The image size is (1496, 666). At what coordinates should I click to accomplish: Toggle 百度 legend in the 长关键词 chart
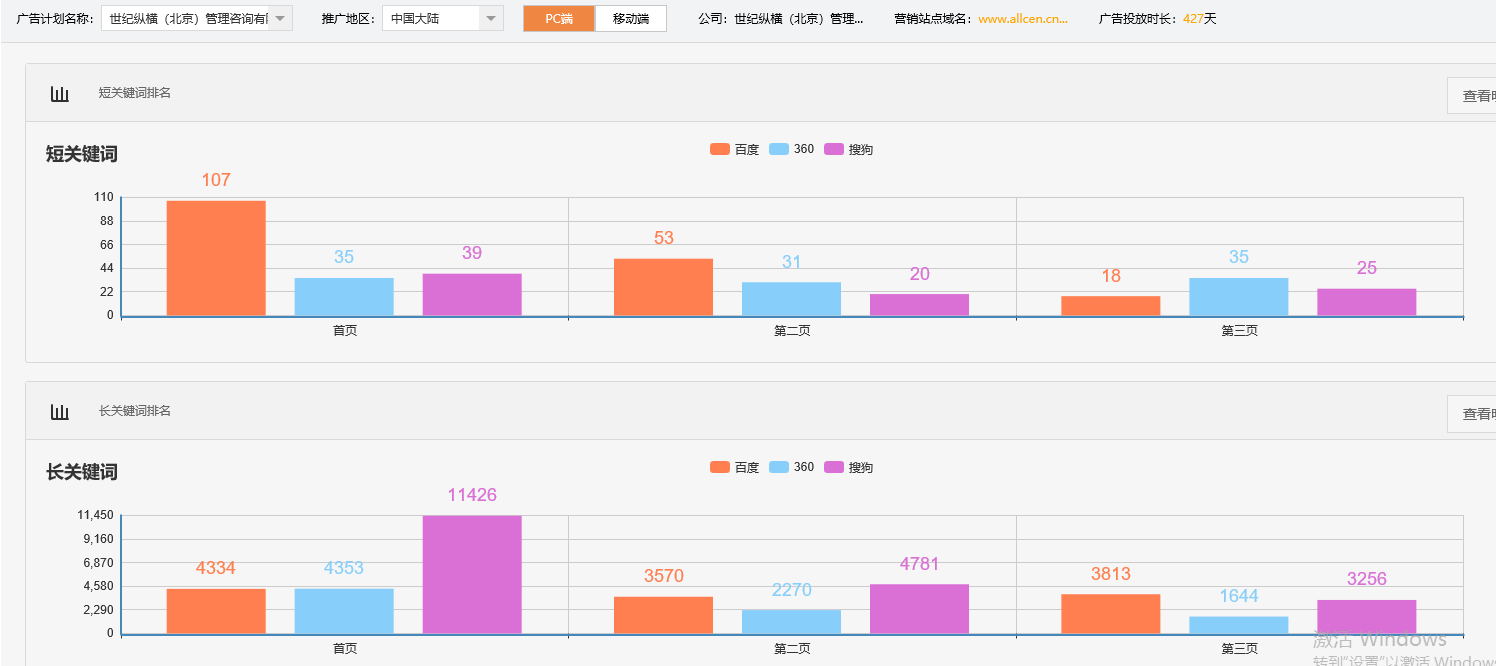point(734,468)
